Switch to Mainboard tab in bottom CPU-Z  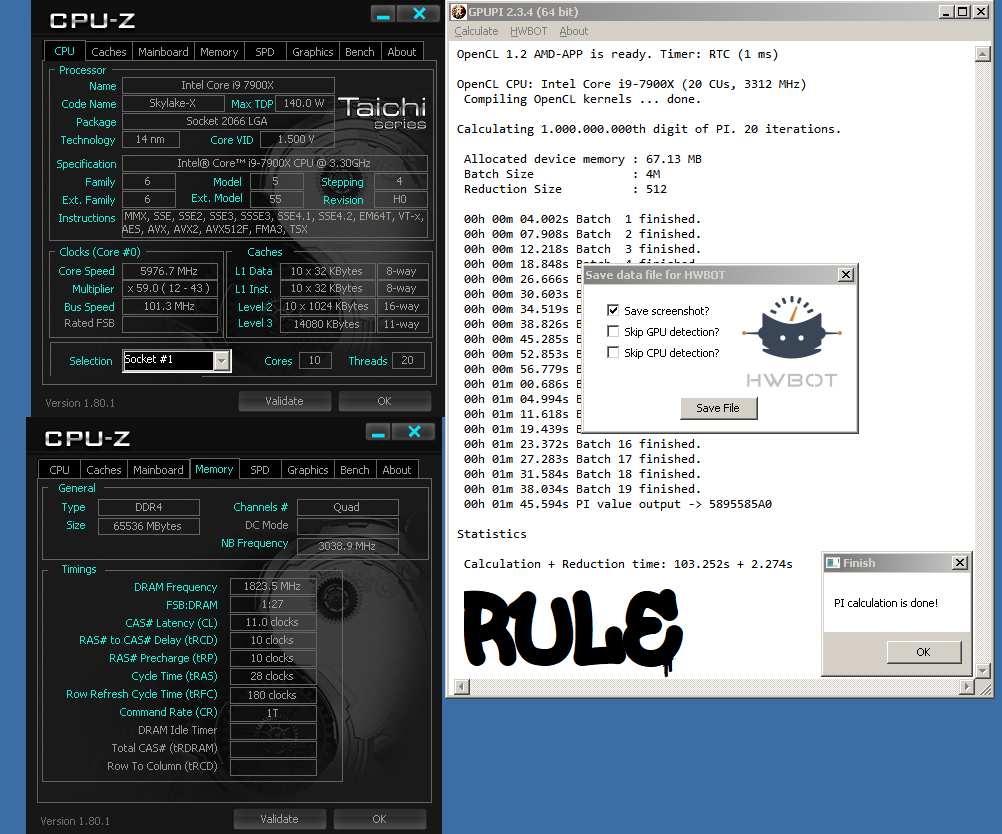click(x=158, y=470)
